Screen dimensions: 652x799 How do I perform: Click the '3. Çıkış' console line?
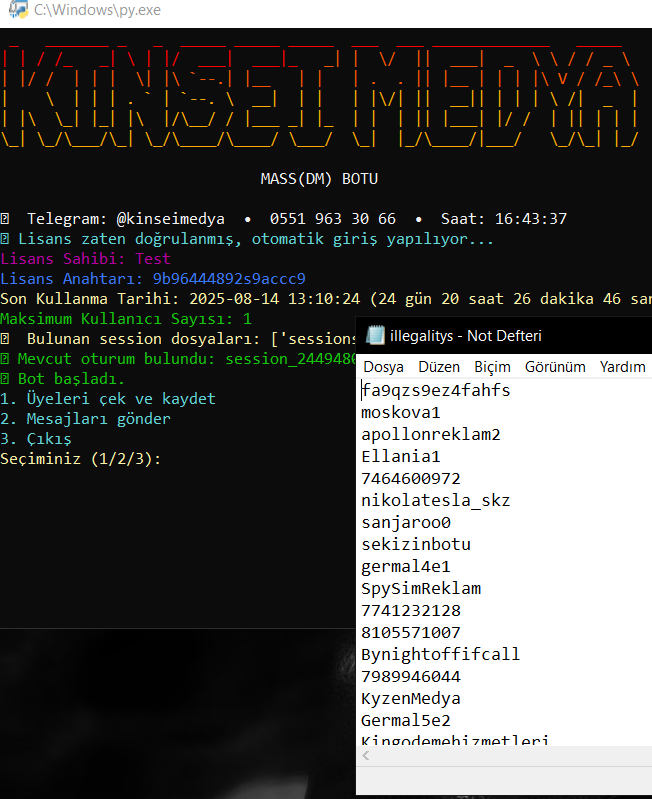36,439
